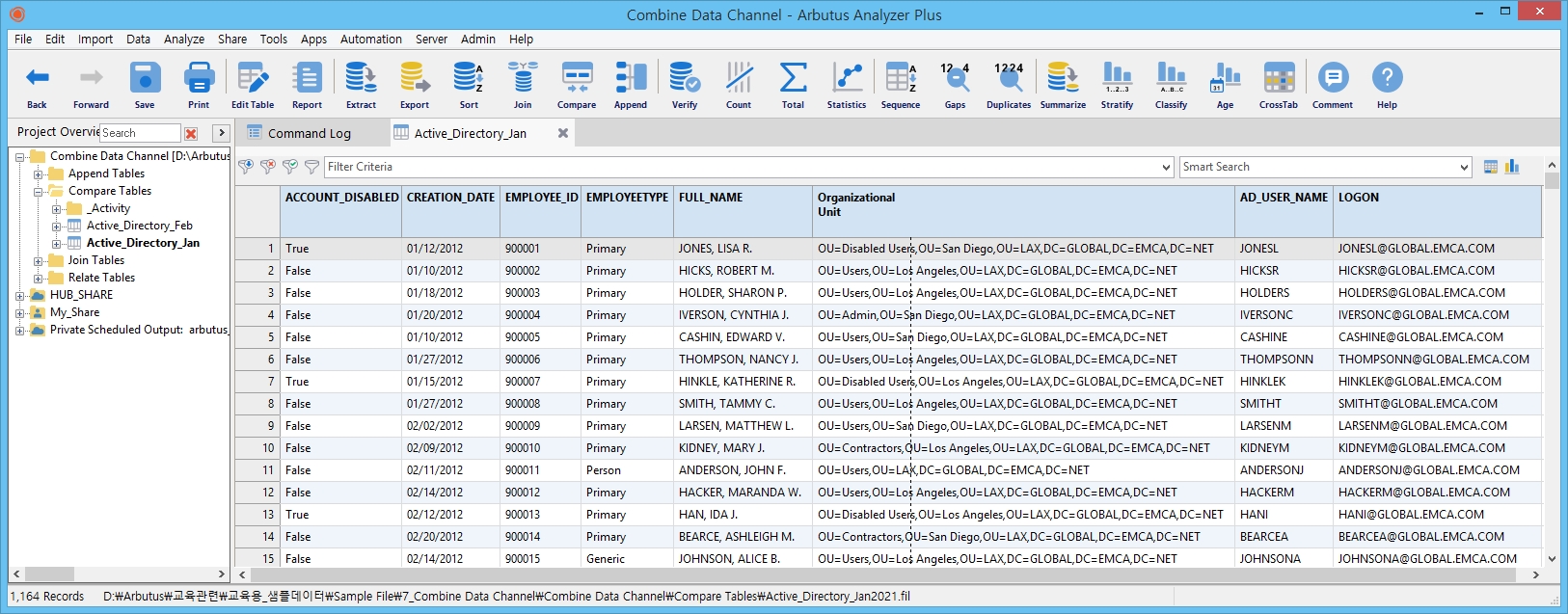
Task: Click the verify filter funnel with checkmark
Action: coord(290,167)
